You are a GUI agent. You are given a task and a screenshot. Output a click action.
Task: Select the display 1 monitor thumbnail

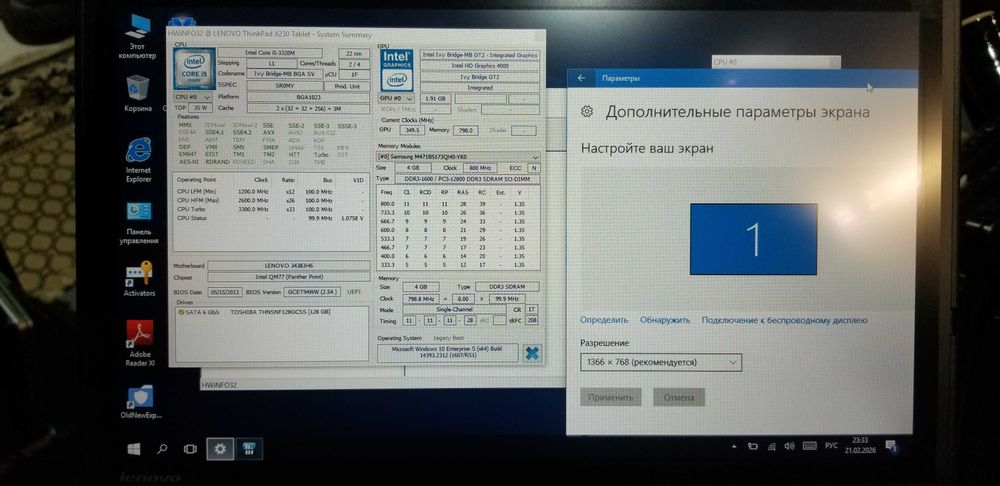(x=753, y=239)
